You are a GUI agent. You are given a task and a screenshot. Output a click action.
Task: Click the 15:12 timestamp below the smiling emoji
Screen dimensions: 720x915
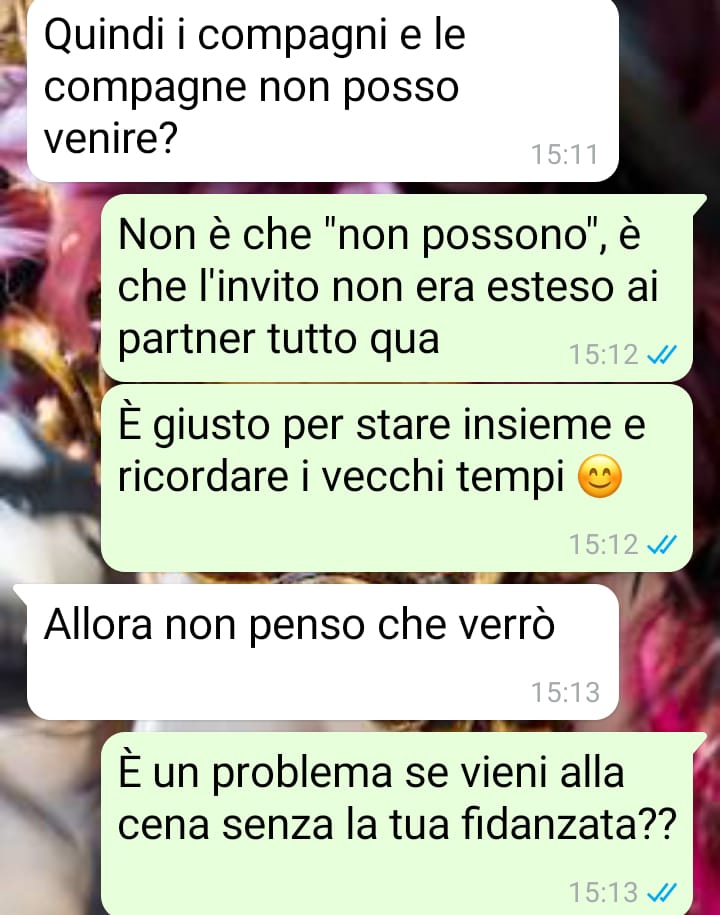(x=604, y=544)
